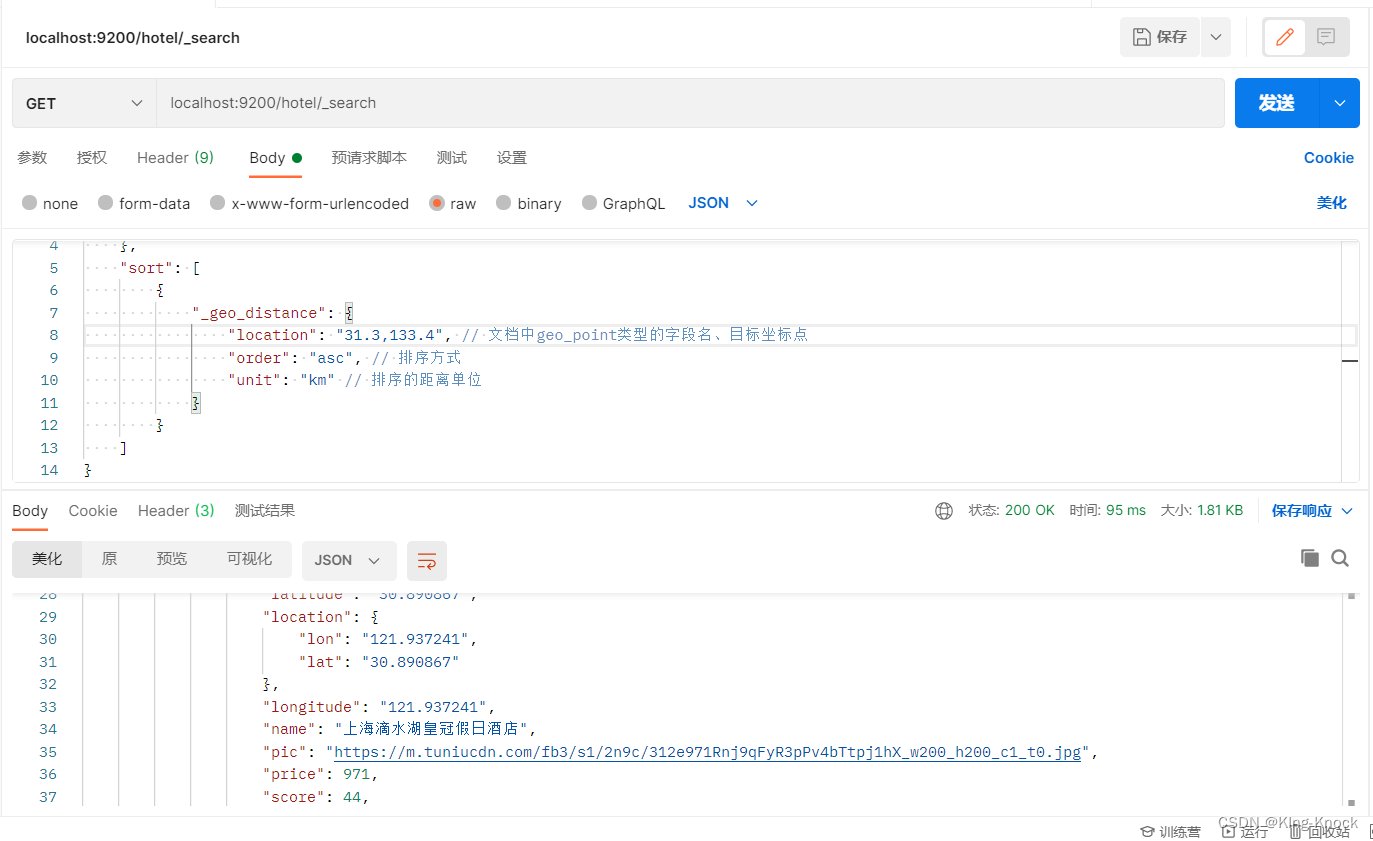Open the response format JSON dropdown

349,561
